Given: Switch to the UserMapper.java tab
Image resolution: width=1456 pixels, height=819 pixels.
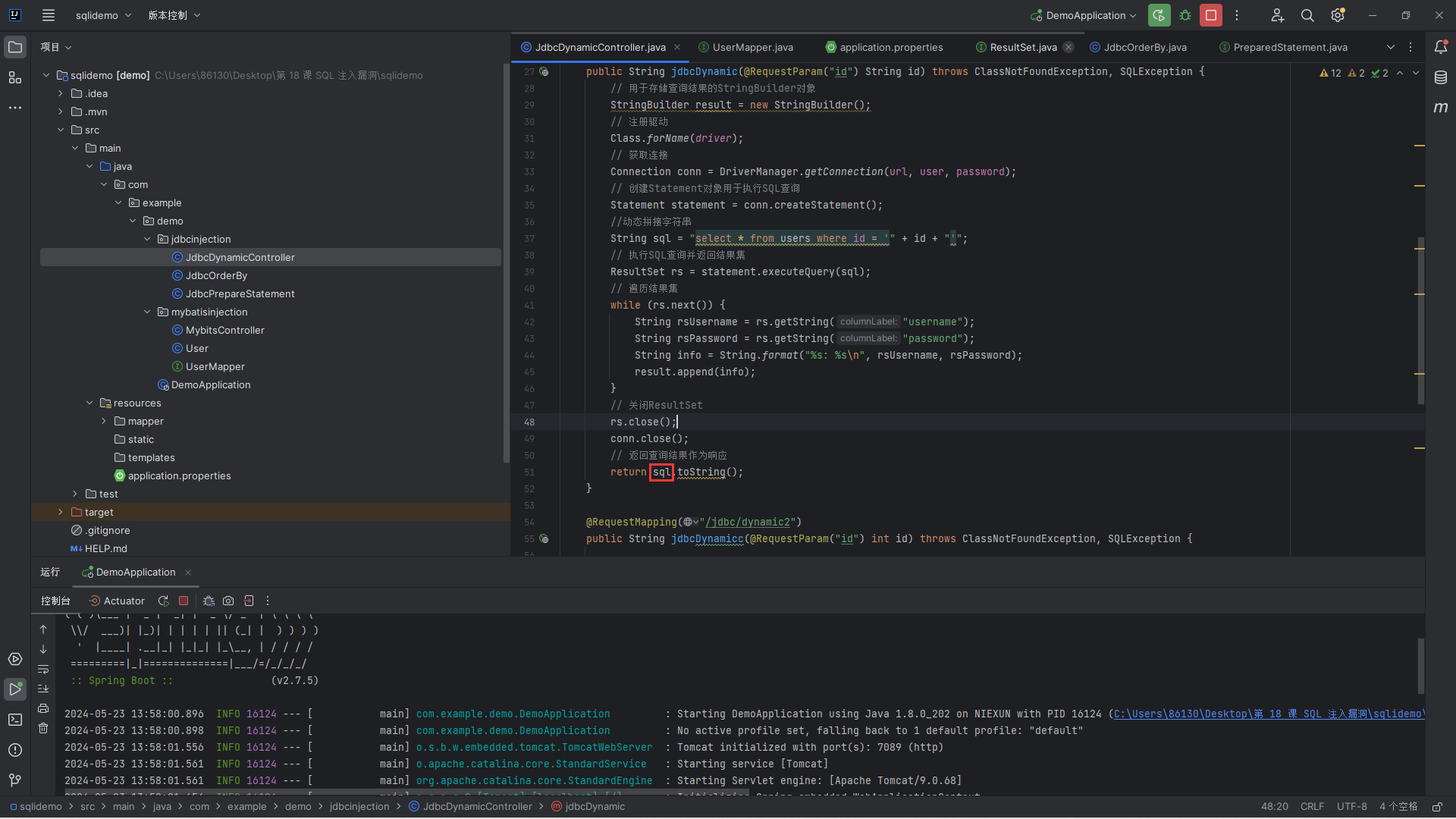Looking at the screenshot, I should coord(752,47).
